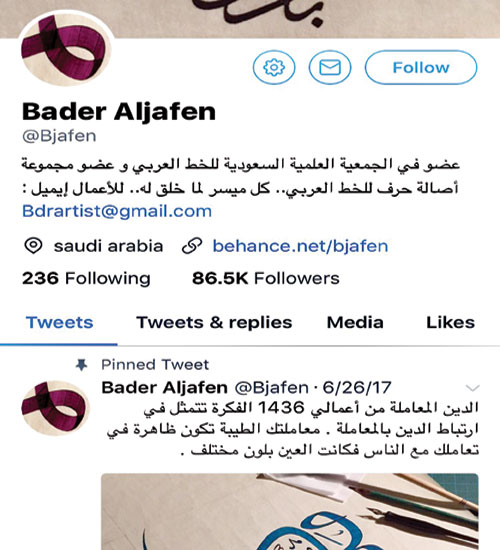Switch to Tweets & replies tab

tap(214, 323)
